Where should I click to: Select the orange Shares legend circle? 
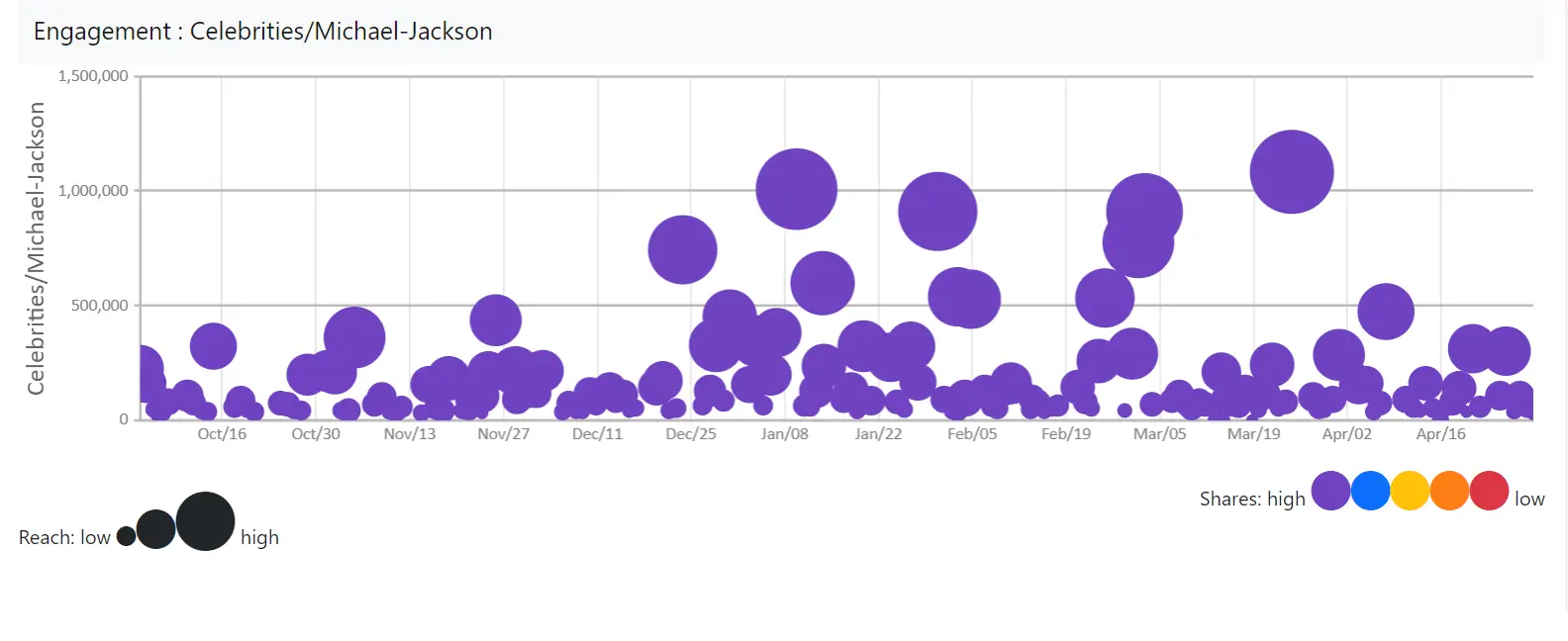pos(1449,491)
